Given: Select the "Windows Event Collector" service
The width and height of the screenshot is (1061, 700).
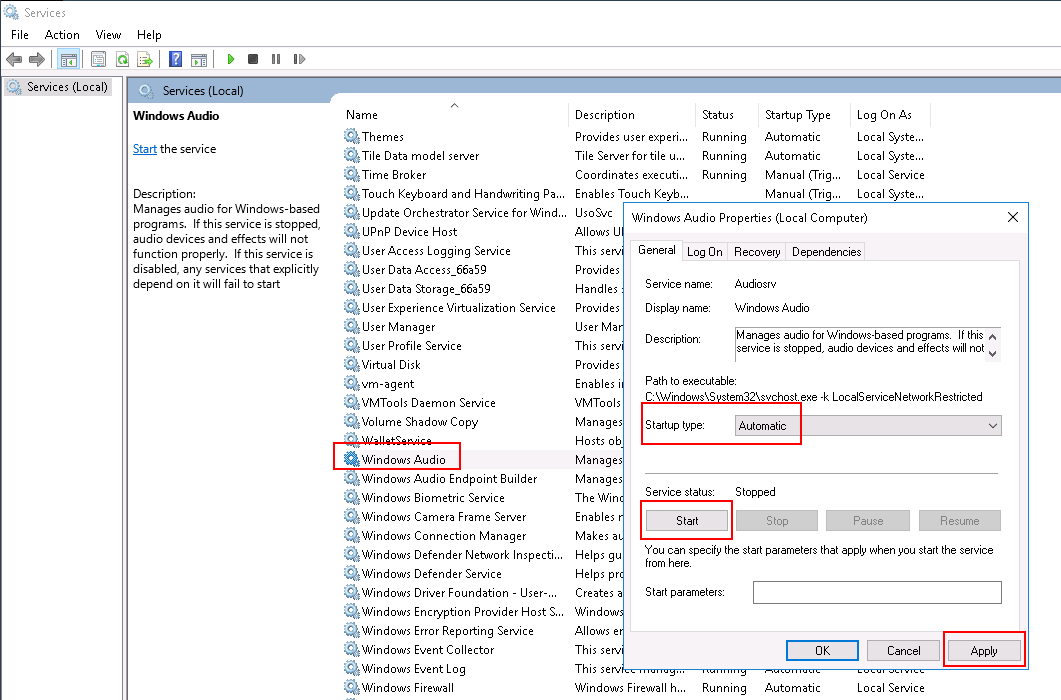Looking at the screenshot, I should pos(428,650).
